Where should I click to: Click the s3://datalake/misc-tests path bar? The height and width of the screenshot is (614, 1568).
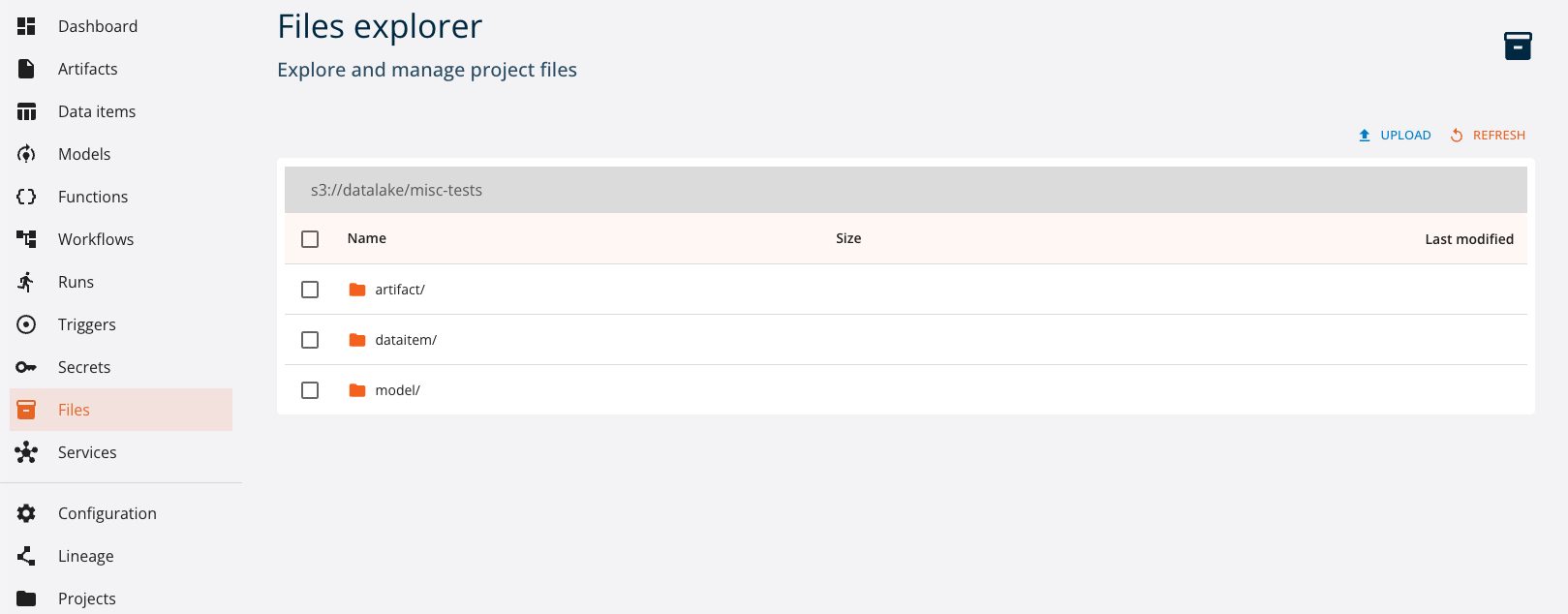point(397,189)
